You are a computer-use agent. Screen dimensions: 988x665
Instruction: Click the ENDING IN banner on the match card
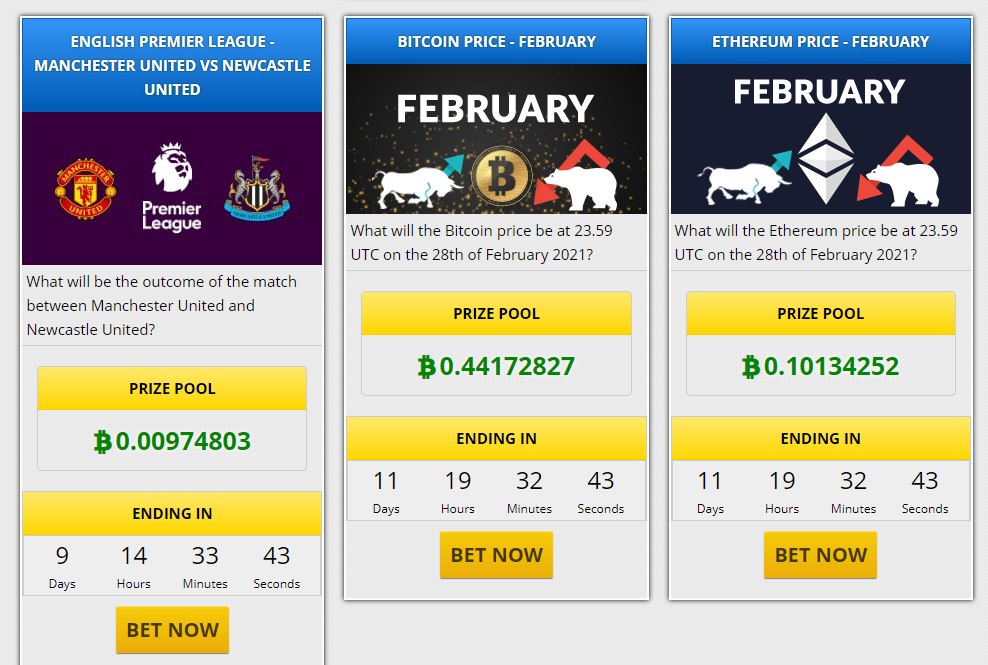(171, 513)
